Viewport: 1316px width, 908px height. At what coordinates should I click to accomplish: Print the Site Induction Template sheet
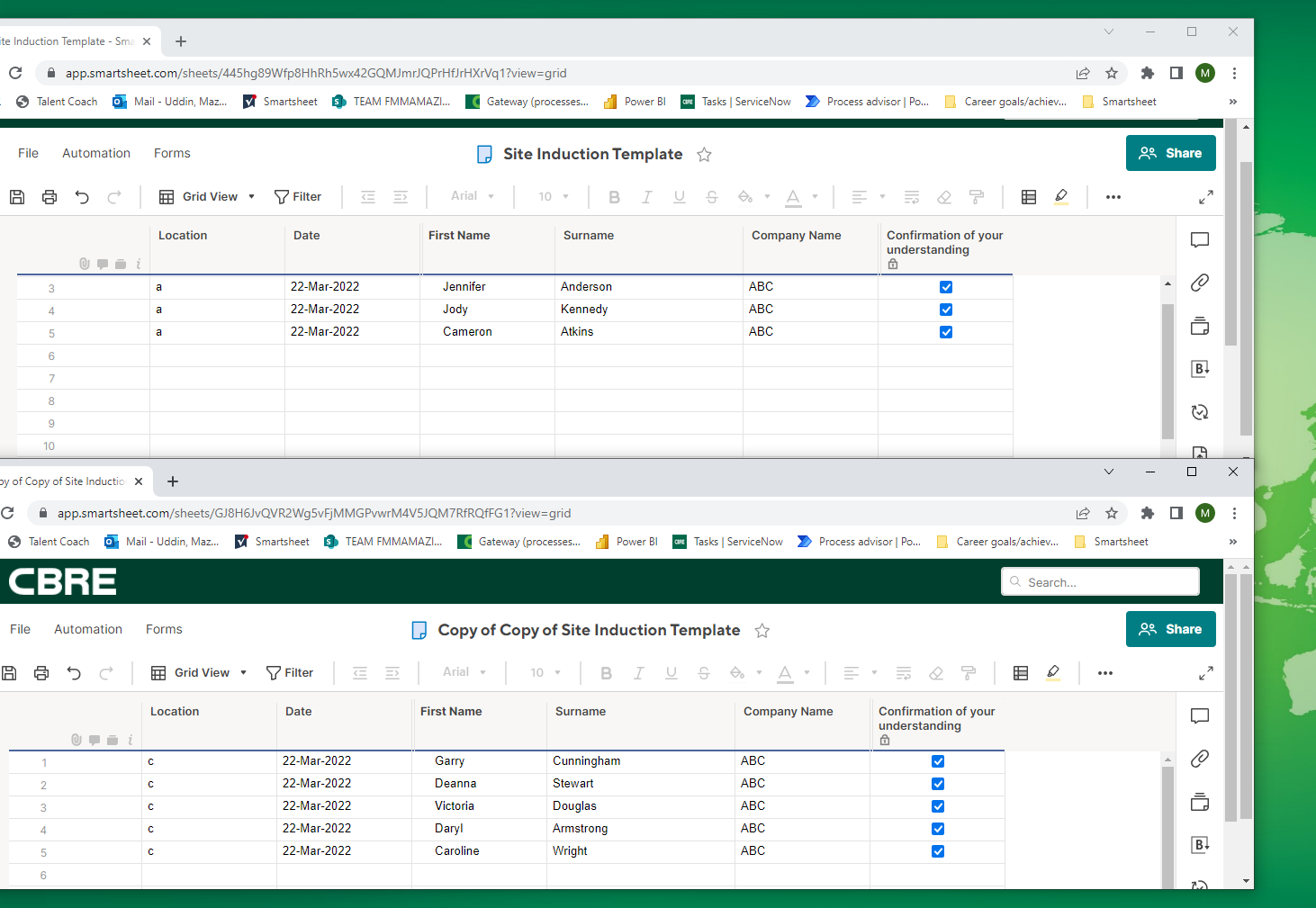click(50, 196)
